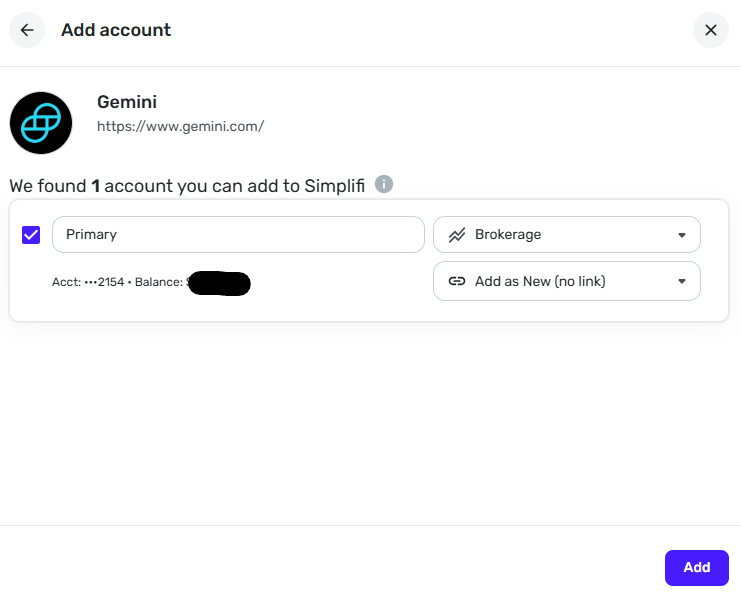
Task: Click the Brokerage chart line icon
Action: [x=457, y=235]
